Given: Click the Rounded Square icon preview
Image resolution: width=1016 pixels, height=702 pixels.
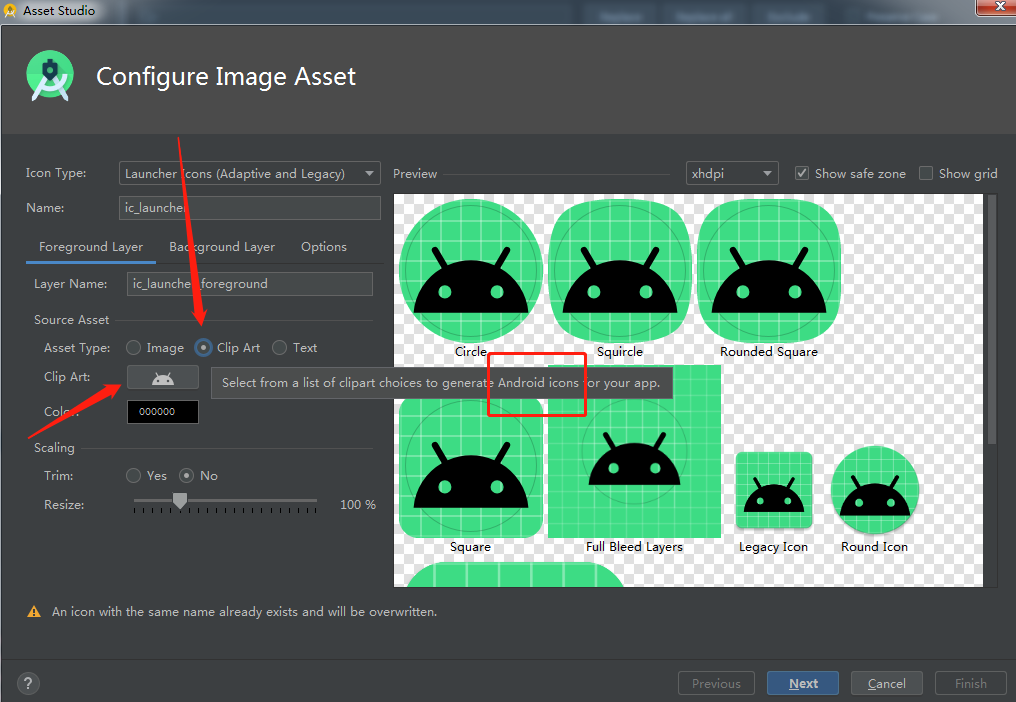Looking at the screenshot, I should click(769, 271).
